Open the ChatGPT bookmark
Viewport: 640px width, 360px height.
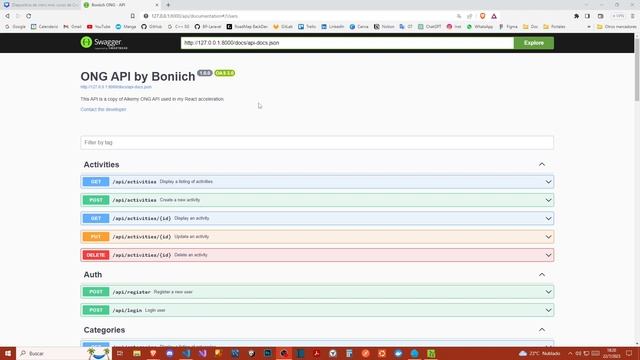[429, 27]
